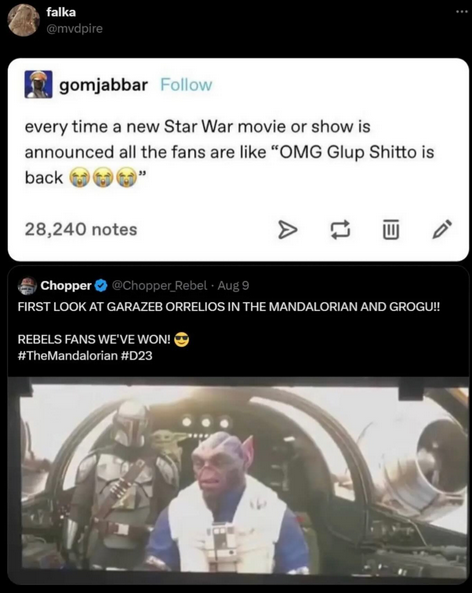Open the @Chopper_Rebel handle
Screen dimensions: 472x593
click(x=160, y=286)
